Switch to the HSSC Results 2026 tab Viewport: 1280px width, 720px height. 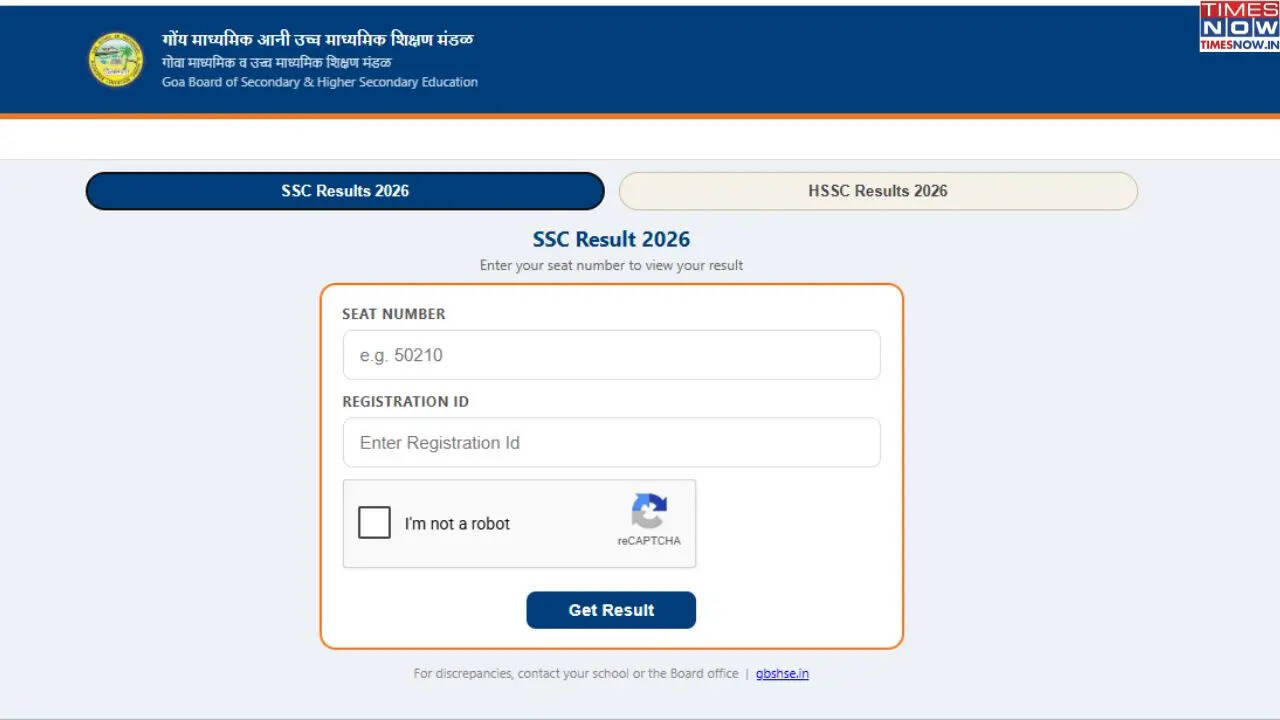pos(877,191)
